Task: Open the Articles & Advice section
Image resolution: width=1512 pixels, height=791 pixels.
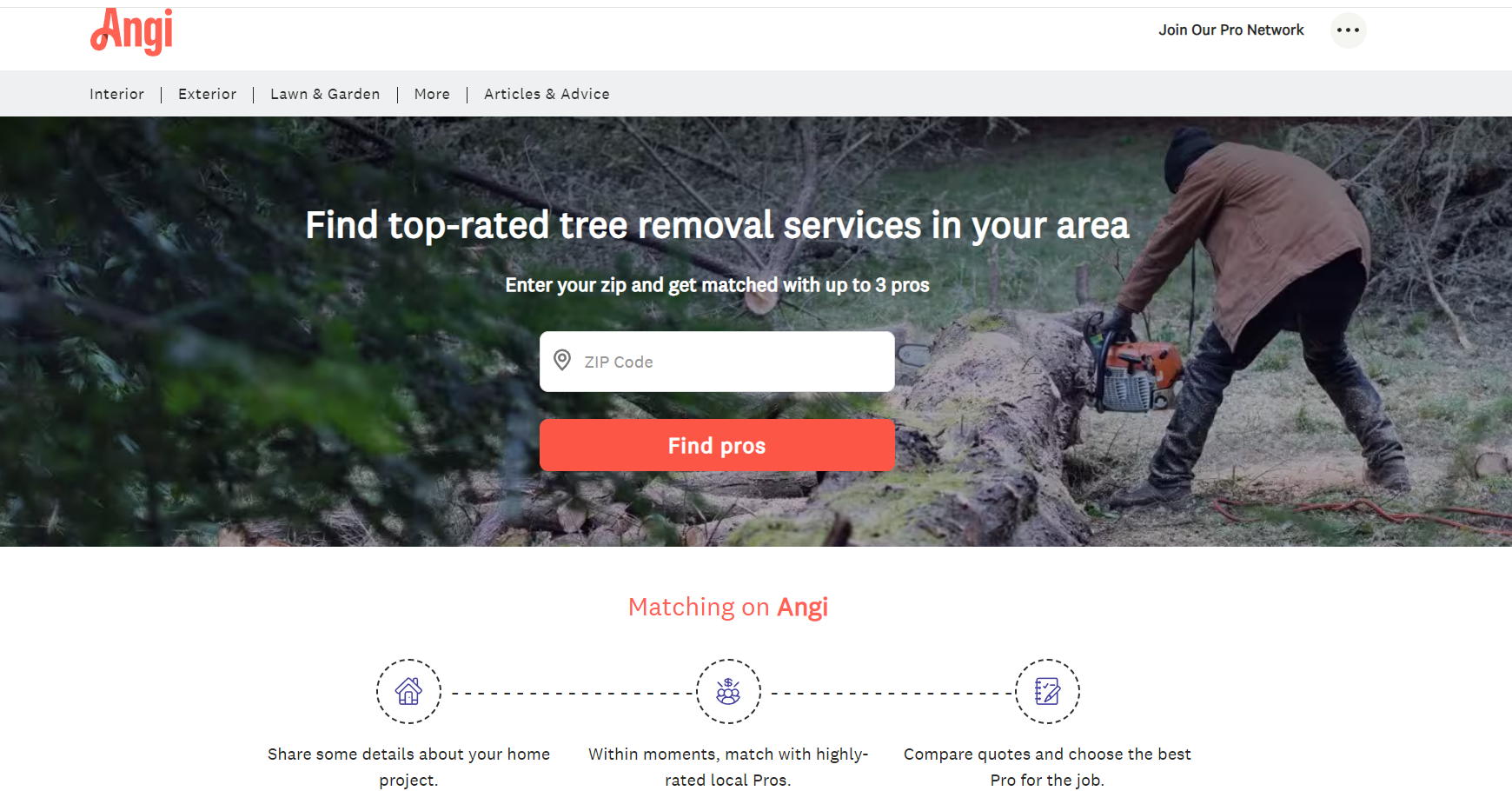Action: click(x=547, y=94)
